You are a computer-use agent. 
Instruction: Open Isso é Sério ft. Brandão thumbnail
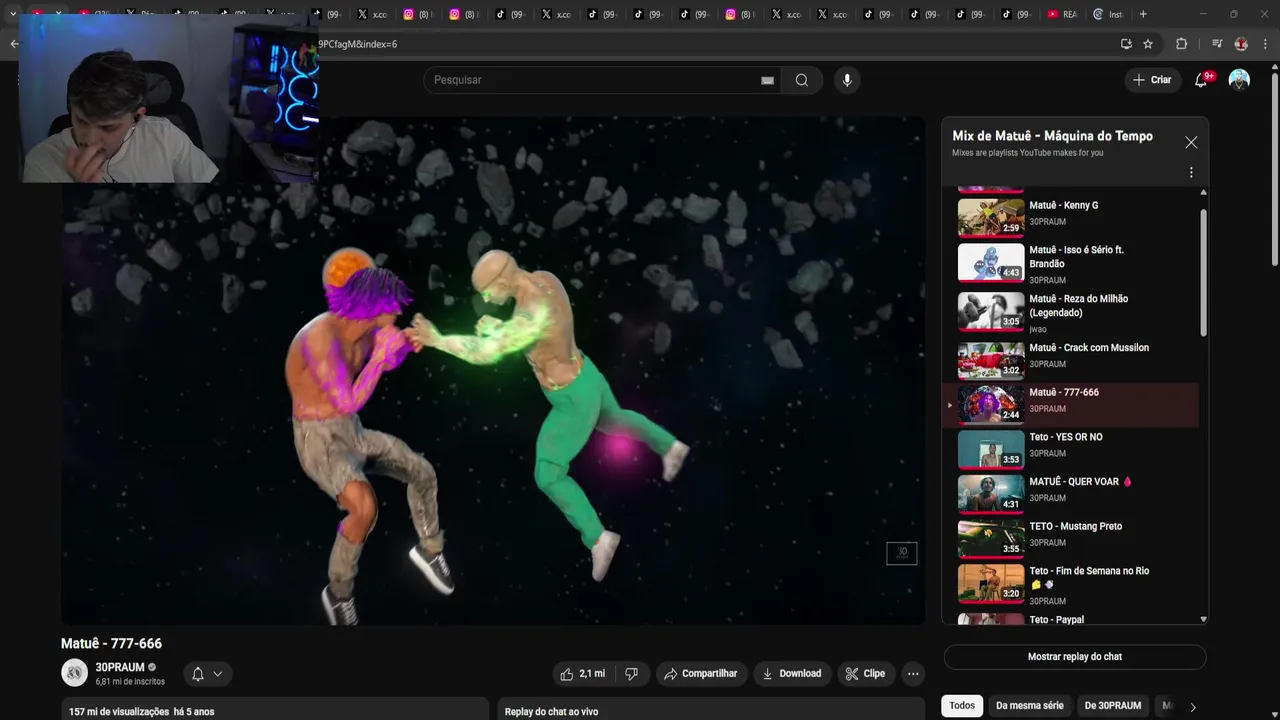tap(991, 263)
